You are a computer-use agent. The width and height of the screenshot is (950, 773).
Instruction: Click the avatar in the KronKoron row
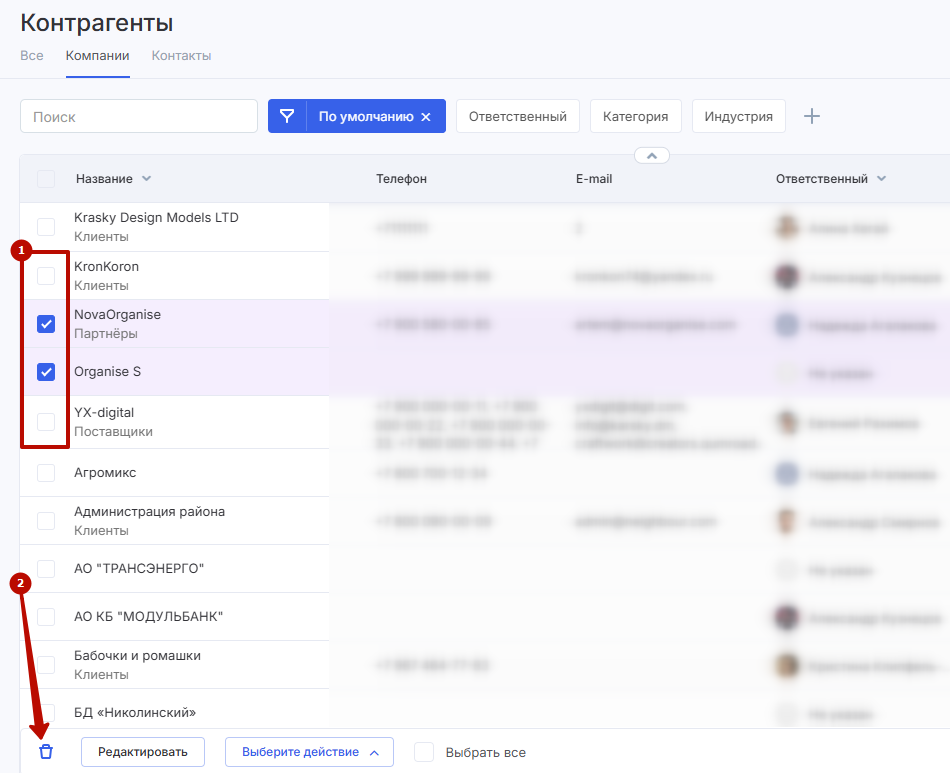coord(787,276)
